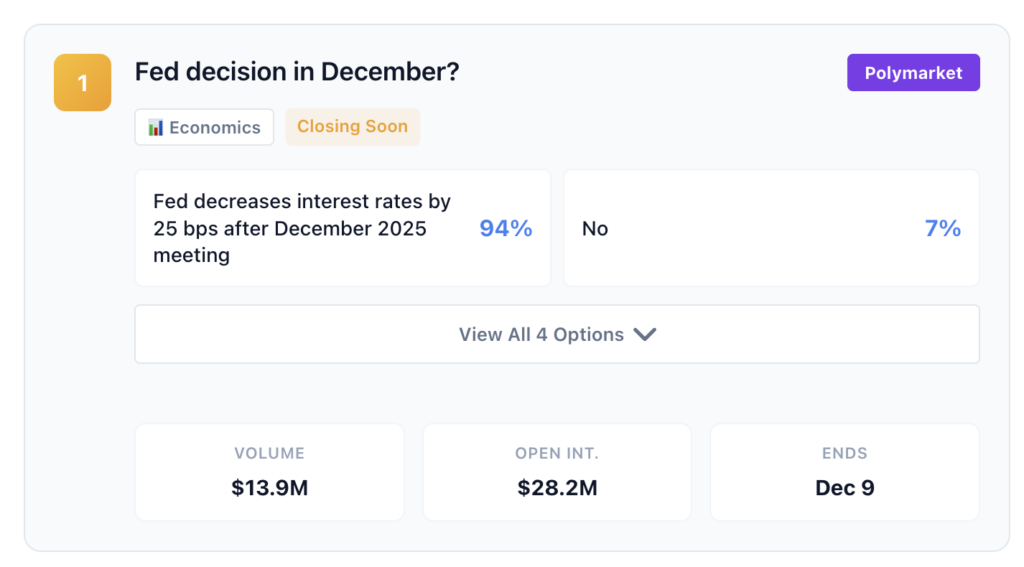Select the $28.2M open interest figure
This screenshot has width=1024, height=567.
[557, 488]
